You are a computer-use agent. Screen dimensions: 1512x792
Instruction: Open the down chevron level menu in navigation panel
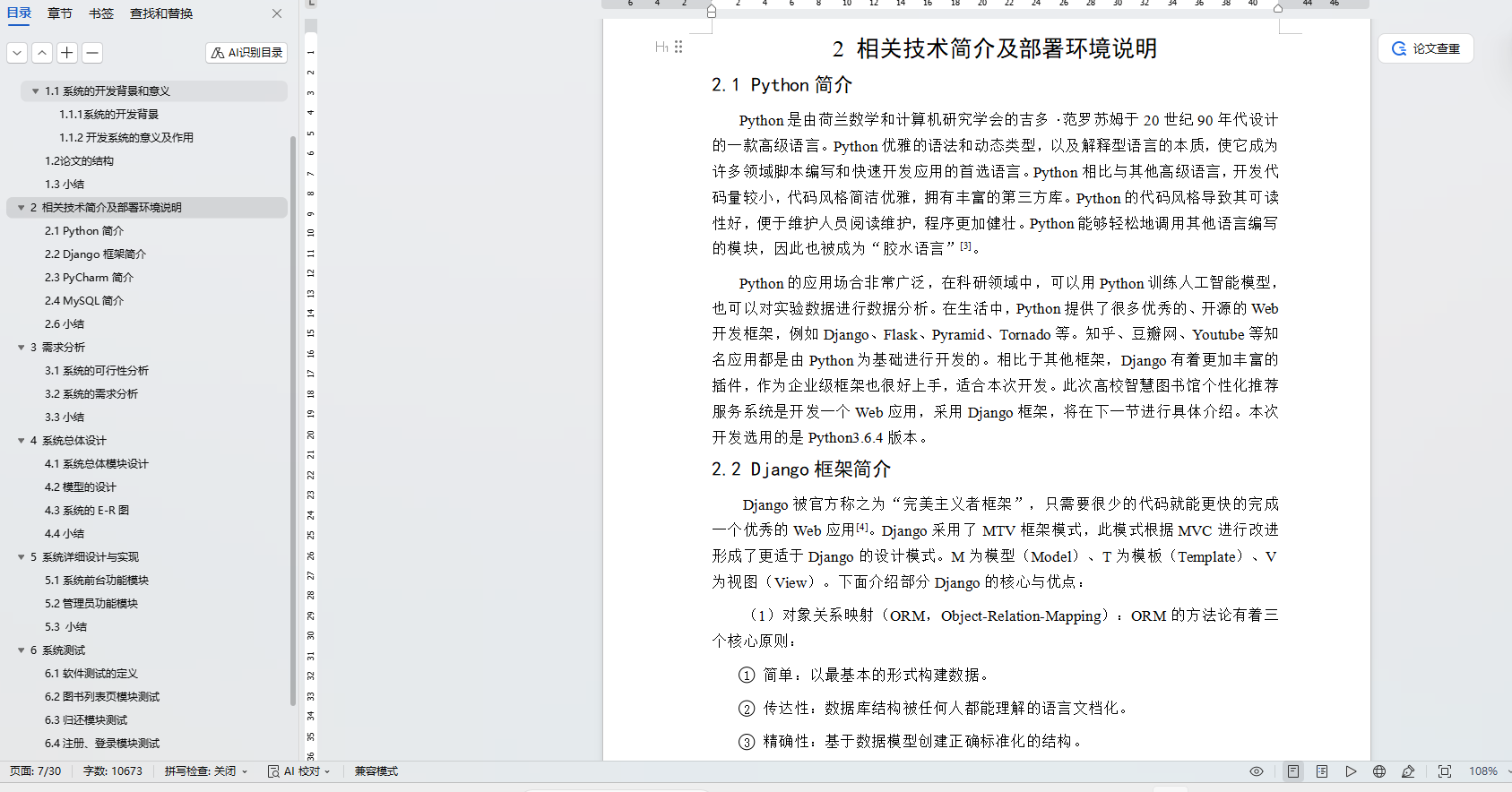point(17,53)
